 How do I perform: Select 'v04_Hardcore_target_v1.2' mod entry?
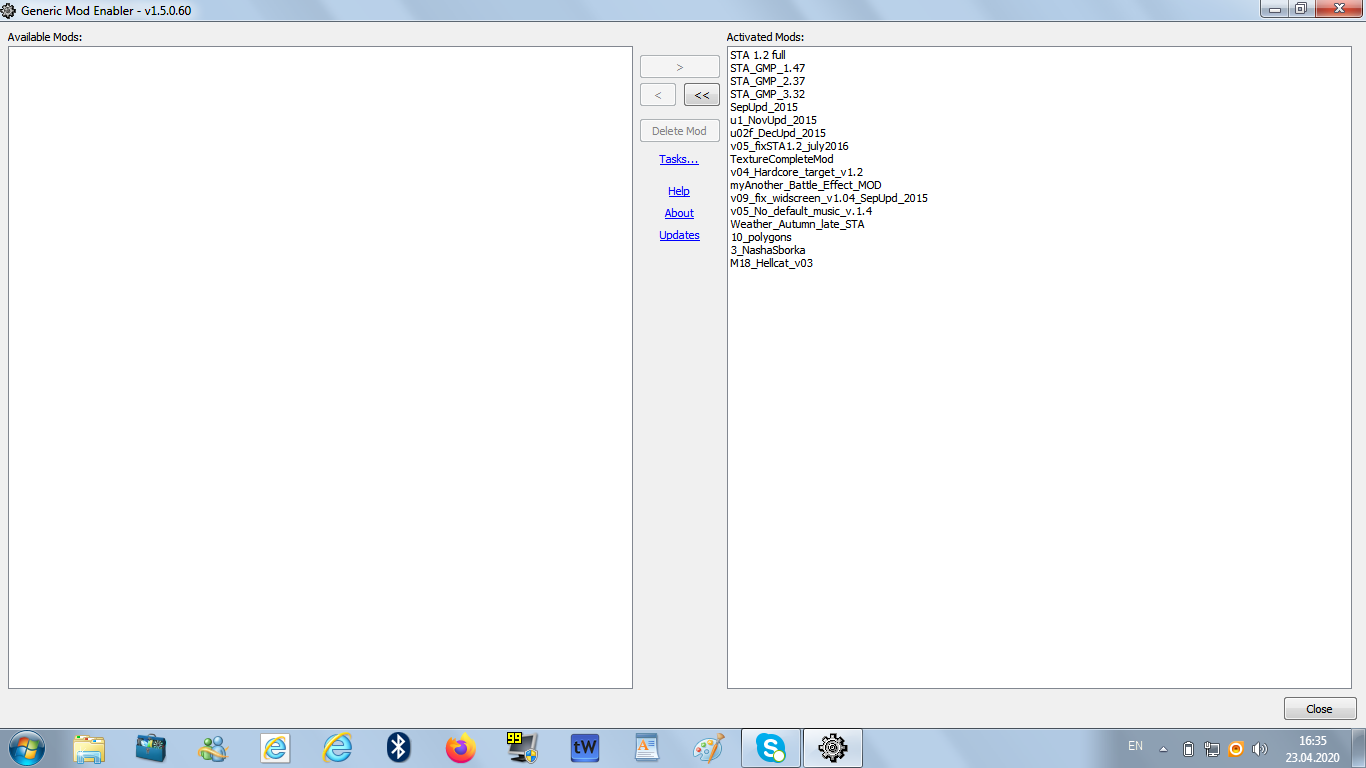[796, 172]
